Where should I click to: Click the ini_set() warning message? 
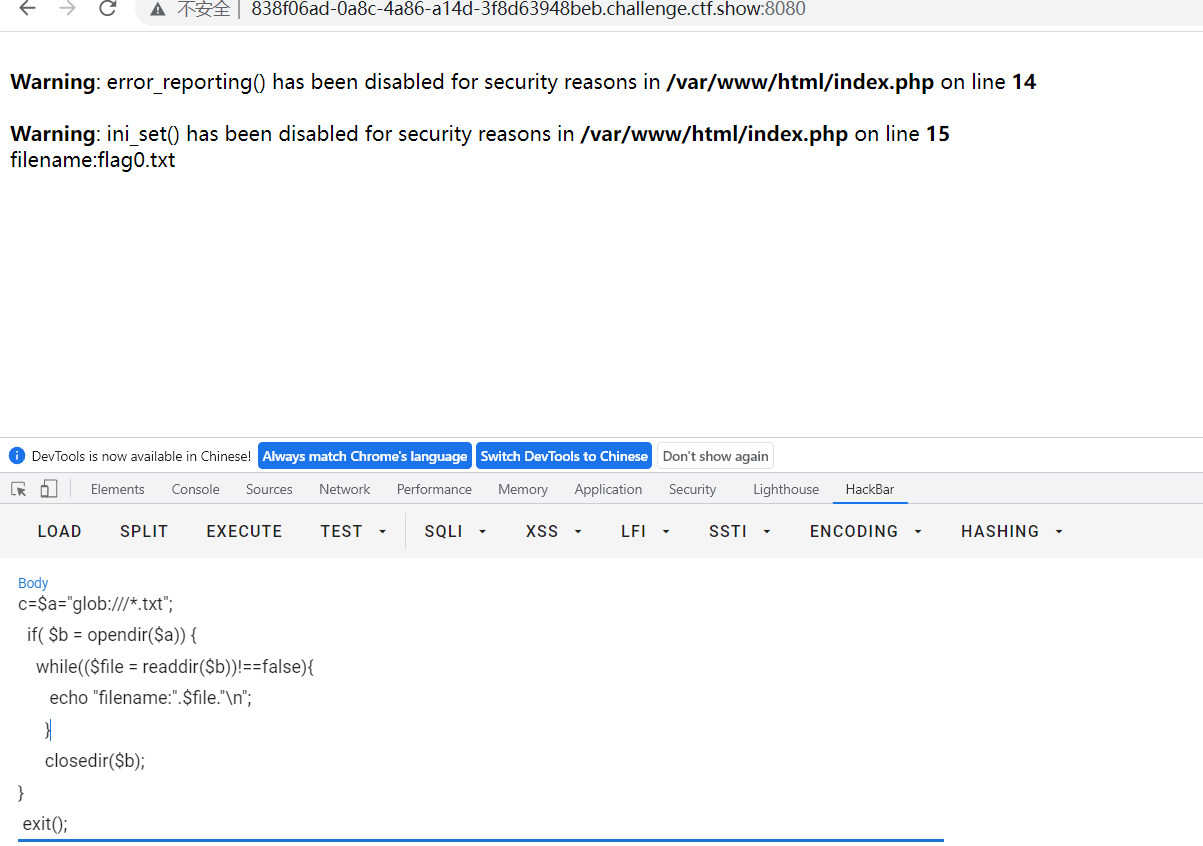pyautogui.click(x=480, y=134)
